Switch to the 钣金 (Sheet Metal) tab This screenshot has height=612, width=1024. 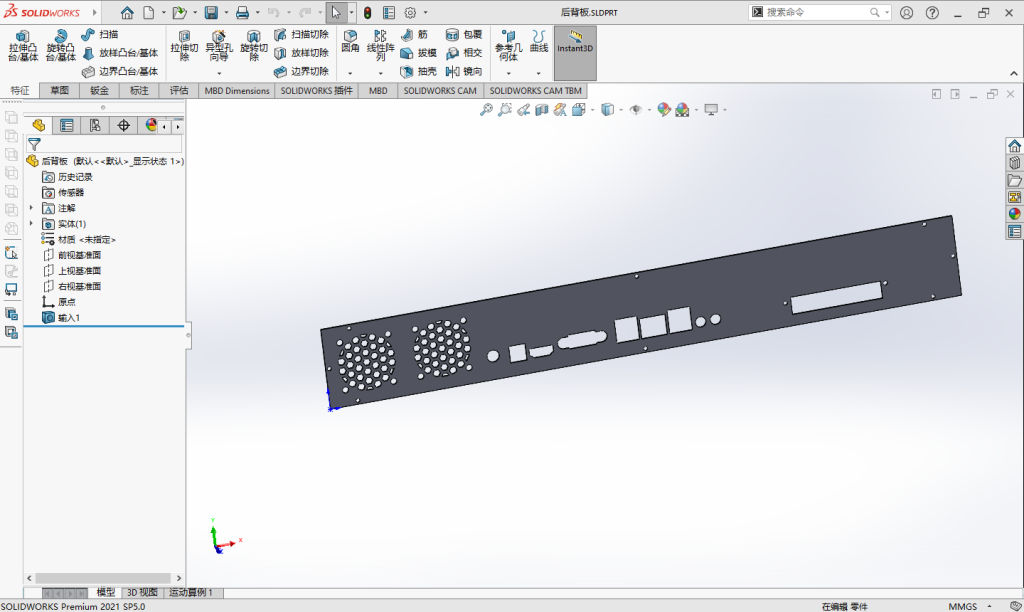click(x=99, y=90)
